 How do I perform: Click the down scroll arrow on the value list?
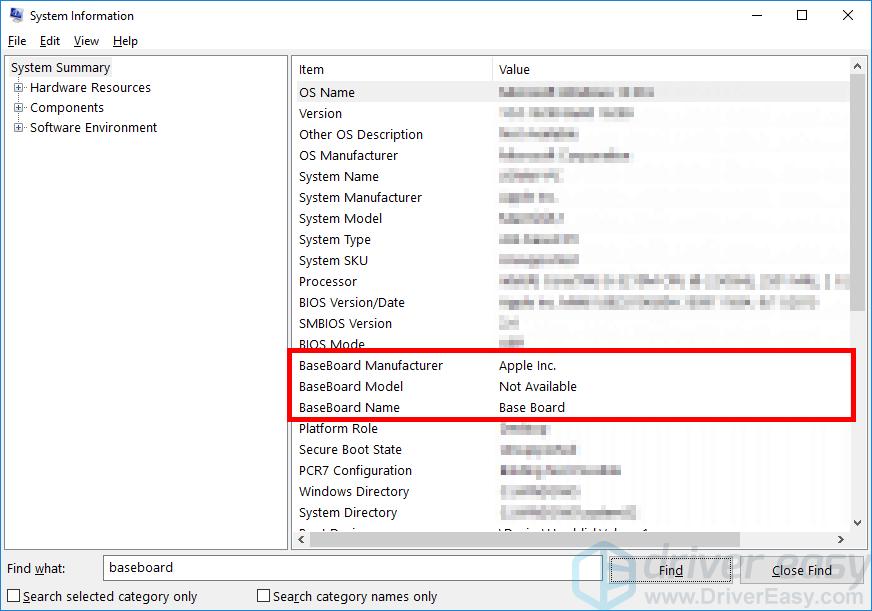point(856,522)
